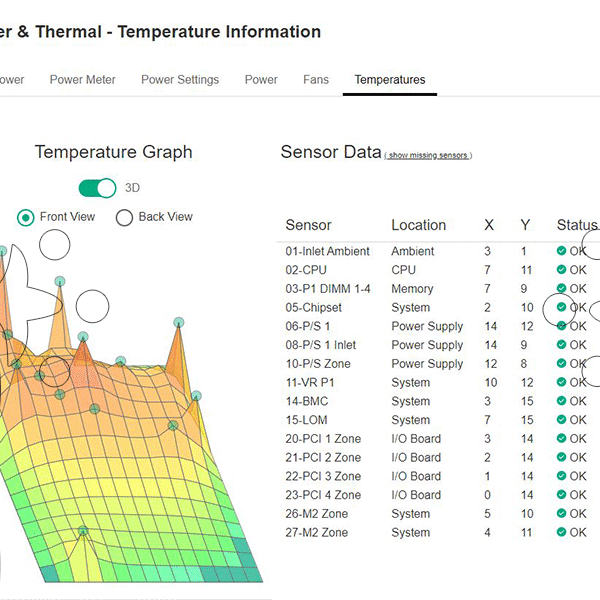Open the Power Meter tab
Image resolution: width=600 pixels, height=600 pixels.
[83, 80]
